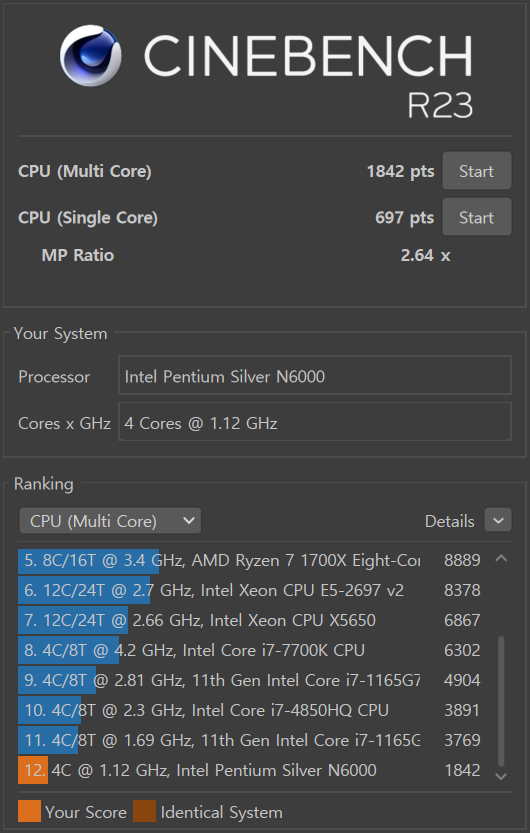Click the orange Your Score swatch
530x833 pixels.
click(x=29, y=811)
